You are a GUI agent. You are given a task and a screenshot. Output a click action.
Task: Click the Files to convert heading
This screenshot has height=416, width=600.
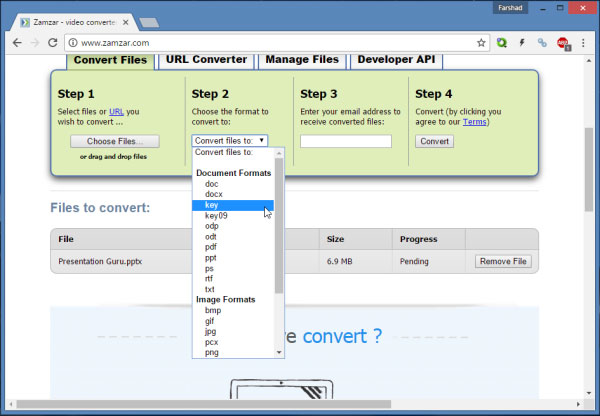point(100,208)
